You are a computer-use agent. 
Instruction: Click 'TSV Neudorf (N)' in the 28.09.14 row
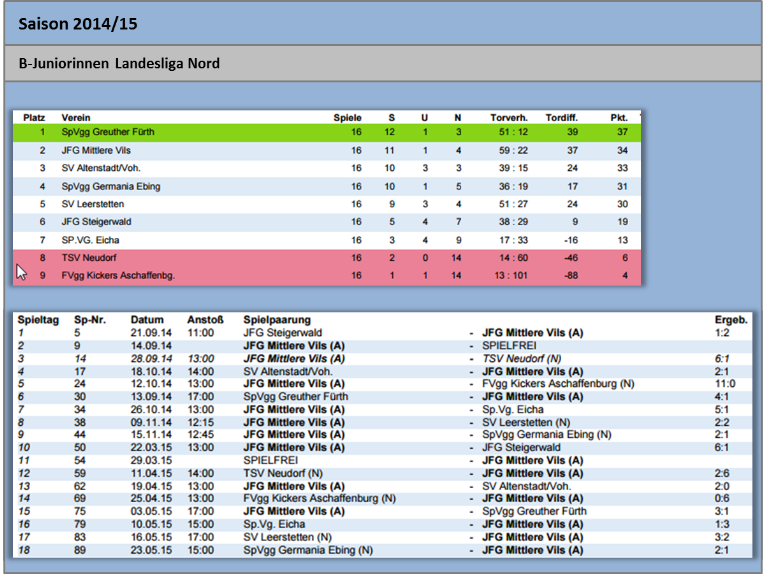522,359
